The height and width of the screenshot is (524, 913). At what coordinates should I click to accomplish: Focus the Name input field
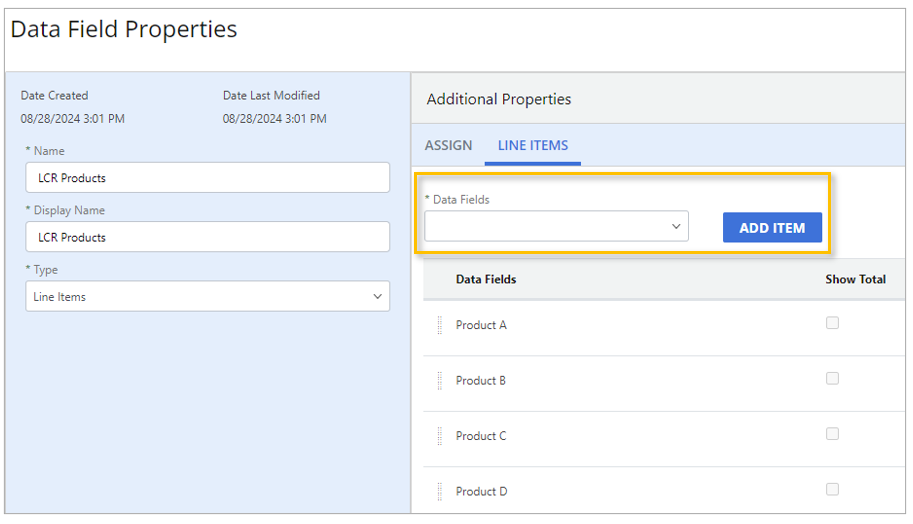coord(207,178)
